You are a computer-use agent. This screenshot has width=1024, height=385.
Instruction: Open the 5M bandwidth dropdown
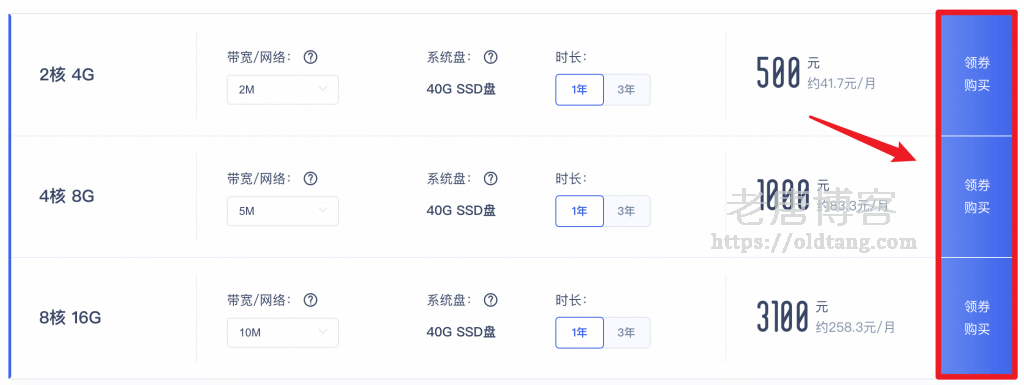click(283, 211)
